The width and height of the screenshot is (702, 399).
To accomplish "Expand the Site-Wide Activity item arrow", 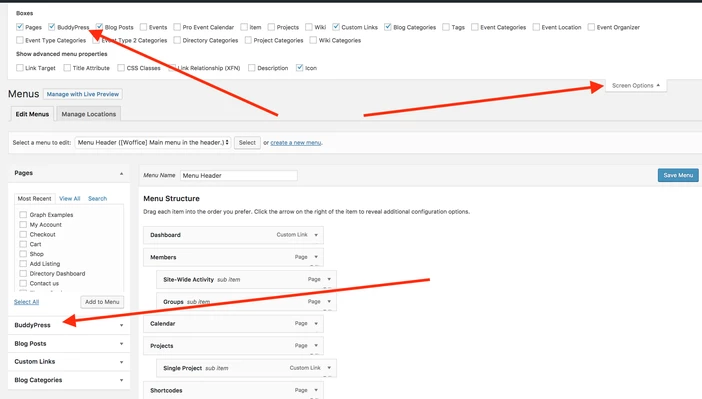I will pyautogui.click(x=329, y=279).
